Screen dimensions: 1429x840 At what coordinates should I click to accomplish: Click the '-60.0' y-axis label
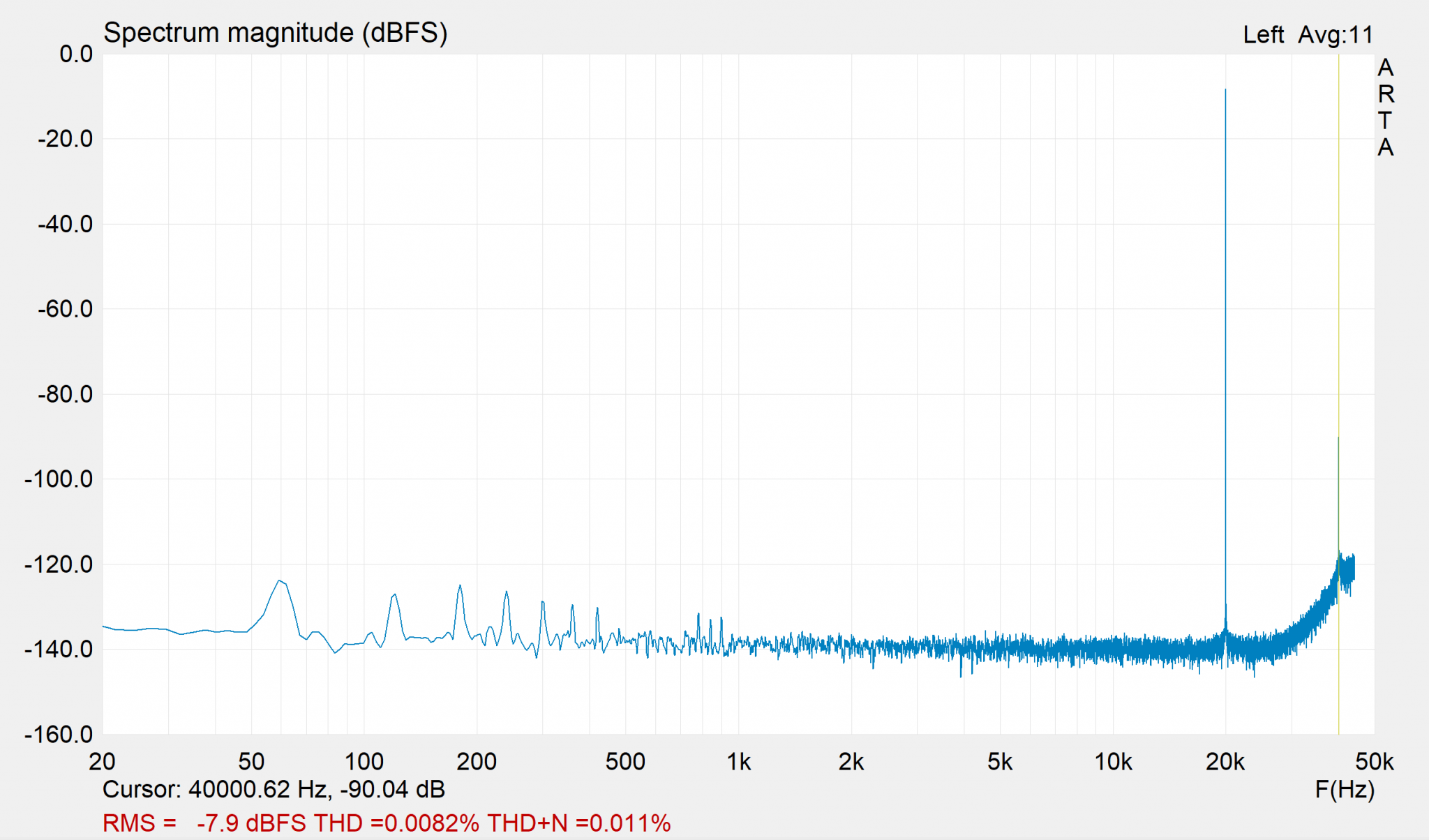[65, 308]
